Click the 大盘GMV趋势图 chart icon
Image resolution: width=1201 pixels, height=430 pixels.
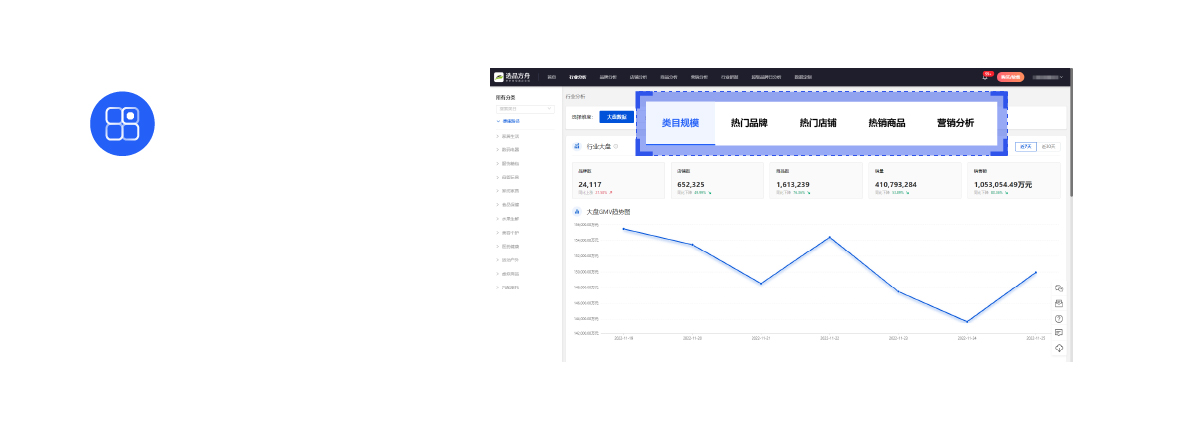tap(577, 212)
